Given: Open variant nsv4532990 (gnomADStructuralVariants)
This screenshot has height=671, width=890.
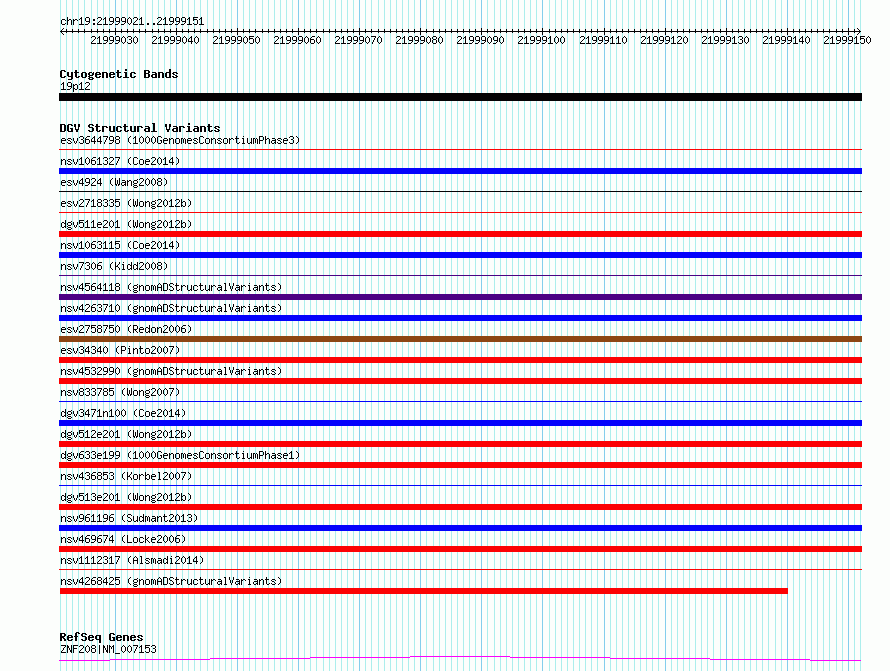Looking at the screenshot, I should click(x=171, y=371).
